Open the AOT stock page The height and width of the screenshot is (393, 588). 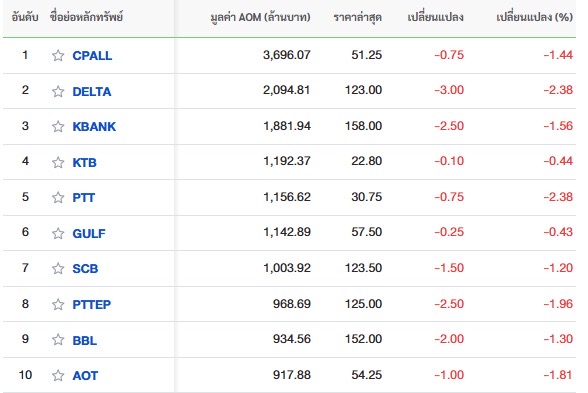point(85,375)
